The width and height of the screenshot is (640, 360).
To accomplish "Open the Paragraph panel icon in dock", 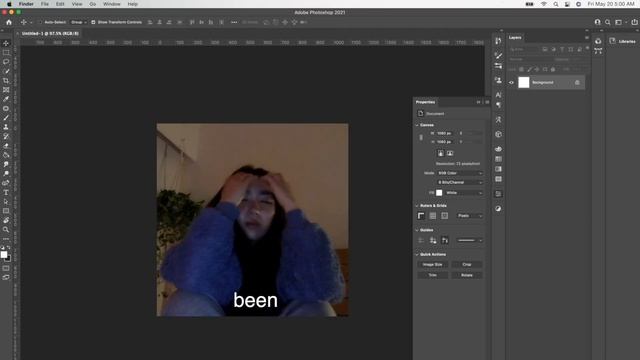I will pos(498,105).
